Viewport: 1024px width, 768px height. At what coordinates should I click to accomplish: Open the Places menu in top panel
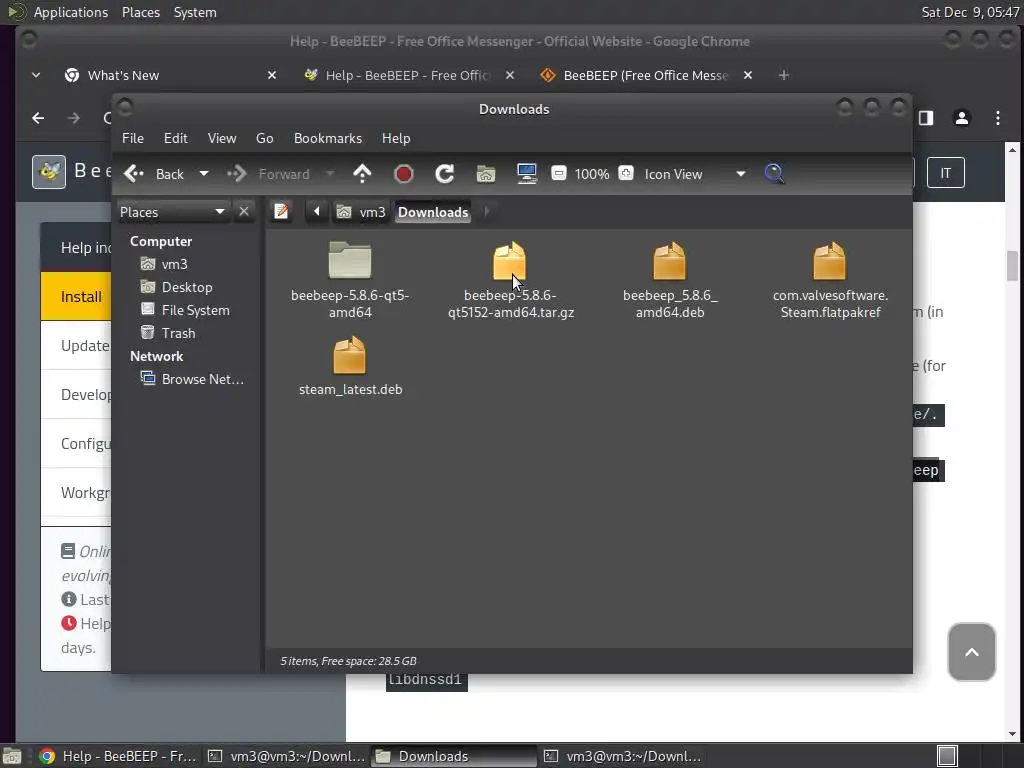coord(140,12)
